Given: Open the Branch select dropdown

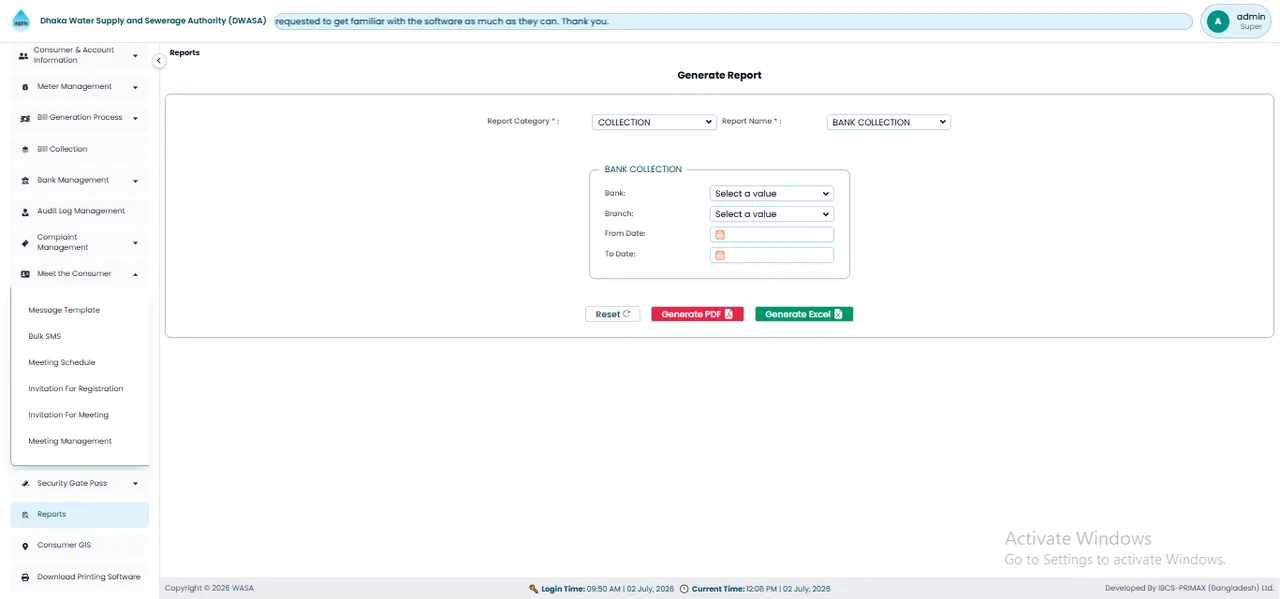Looking at the screenshot, I should [772, 214].
